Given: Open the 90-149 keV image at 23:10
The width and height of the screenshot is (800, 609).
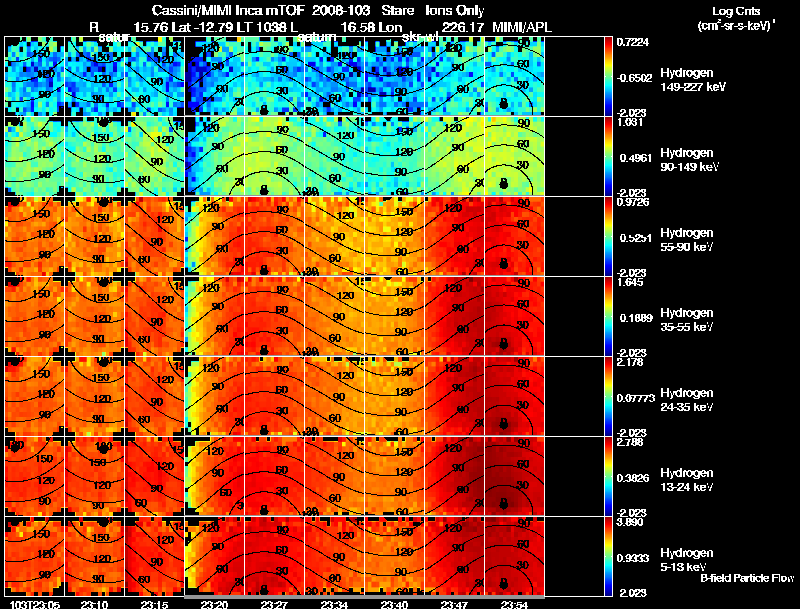Looking at the screenshot, I should 94,156.
